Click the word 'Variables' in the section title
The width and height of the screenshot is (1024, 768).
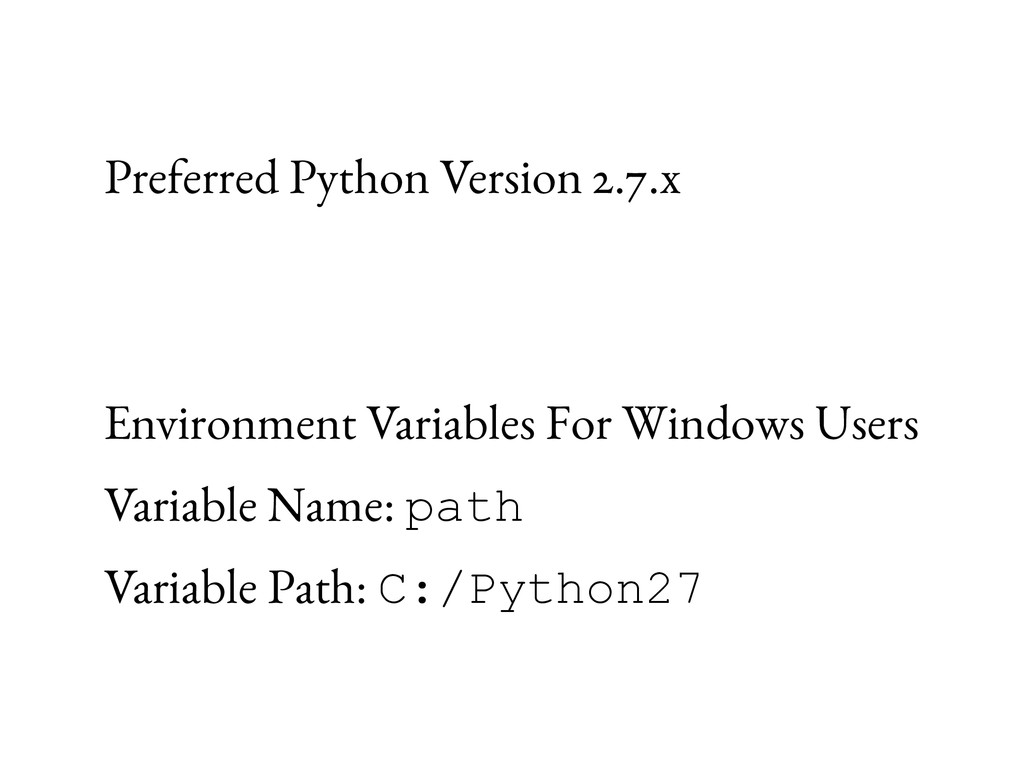point(451,424)
